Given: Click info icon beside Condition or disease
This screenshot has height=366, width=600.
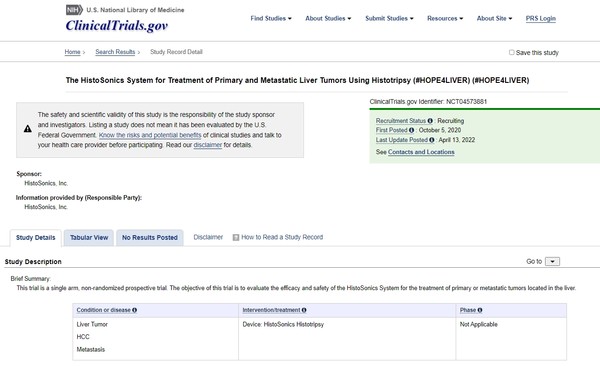Looking at the screenshot, I should click(134, 310).
